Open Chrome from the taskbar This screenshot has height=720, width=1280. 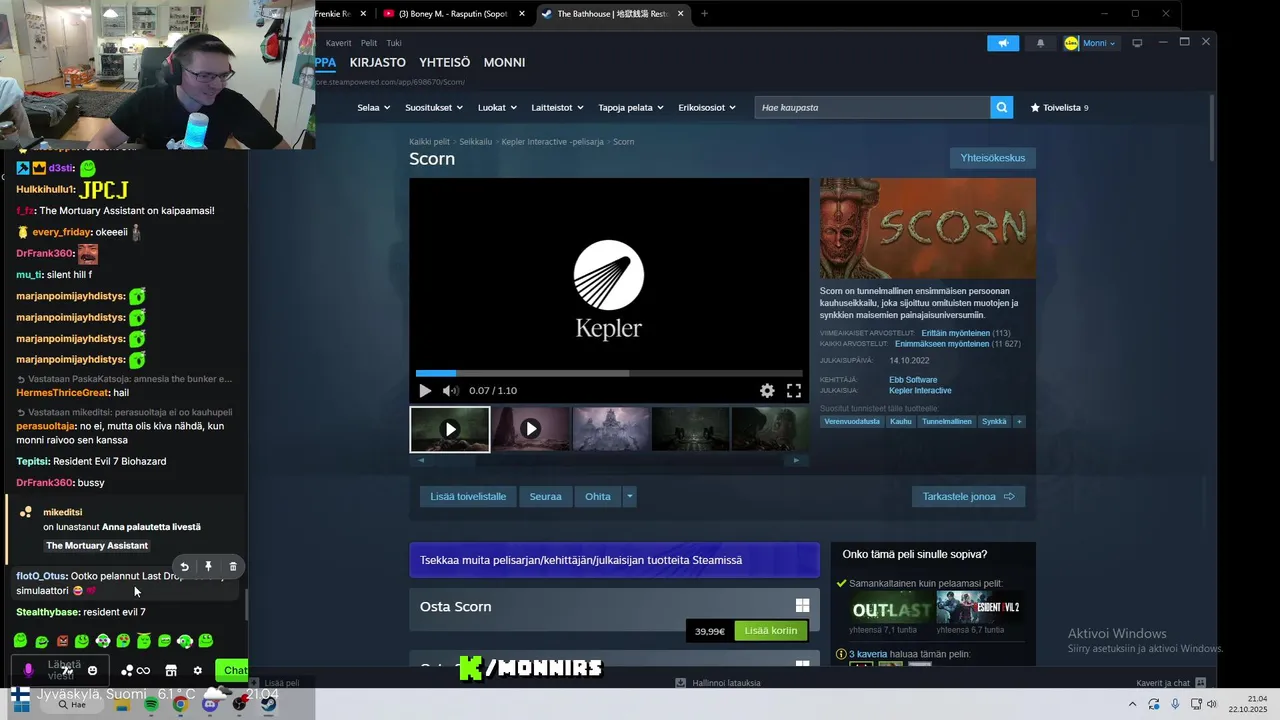pyautogui.click(x=180, y=704)
